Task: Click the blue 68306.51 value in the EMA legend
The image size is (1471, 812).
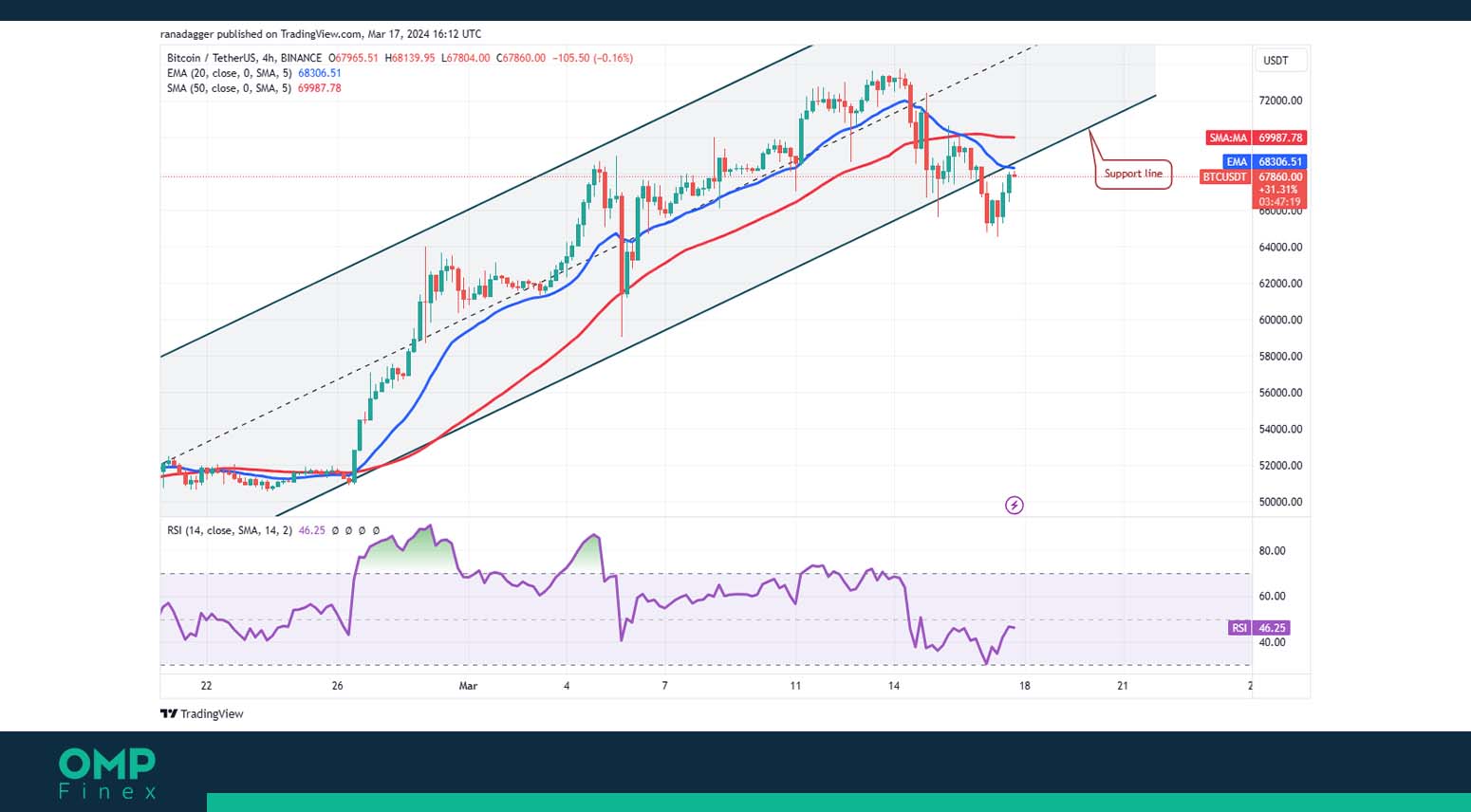Action: [x=320, y=73]
